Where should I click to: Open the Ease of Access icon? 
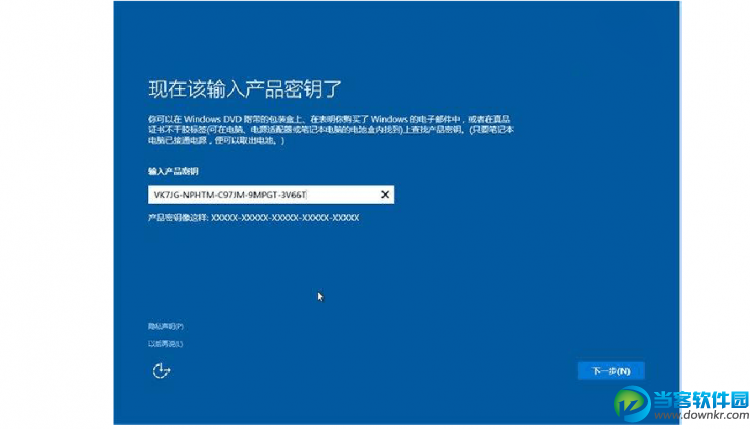(161, 371)
